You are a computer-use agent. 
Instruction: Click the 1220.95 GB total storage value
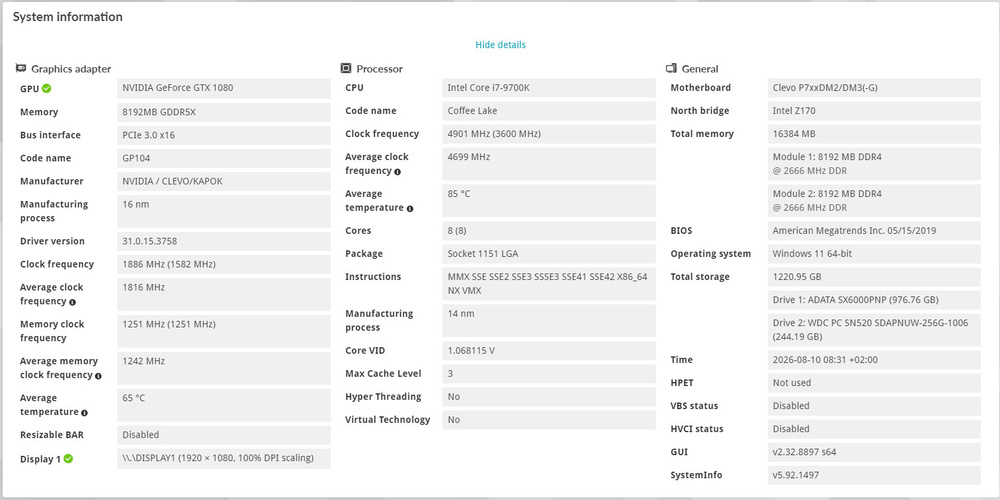pyautogui.click(x=874, y=277)
